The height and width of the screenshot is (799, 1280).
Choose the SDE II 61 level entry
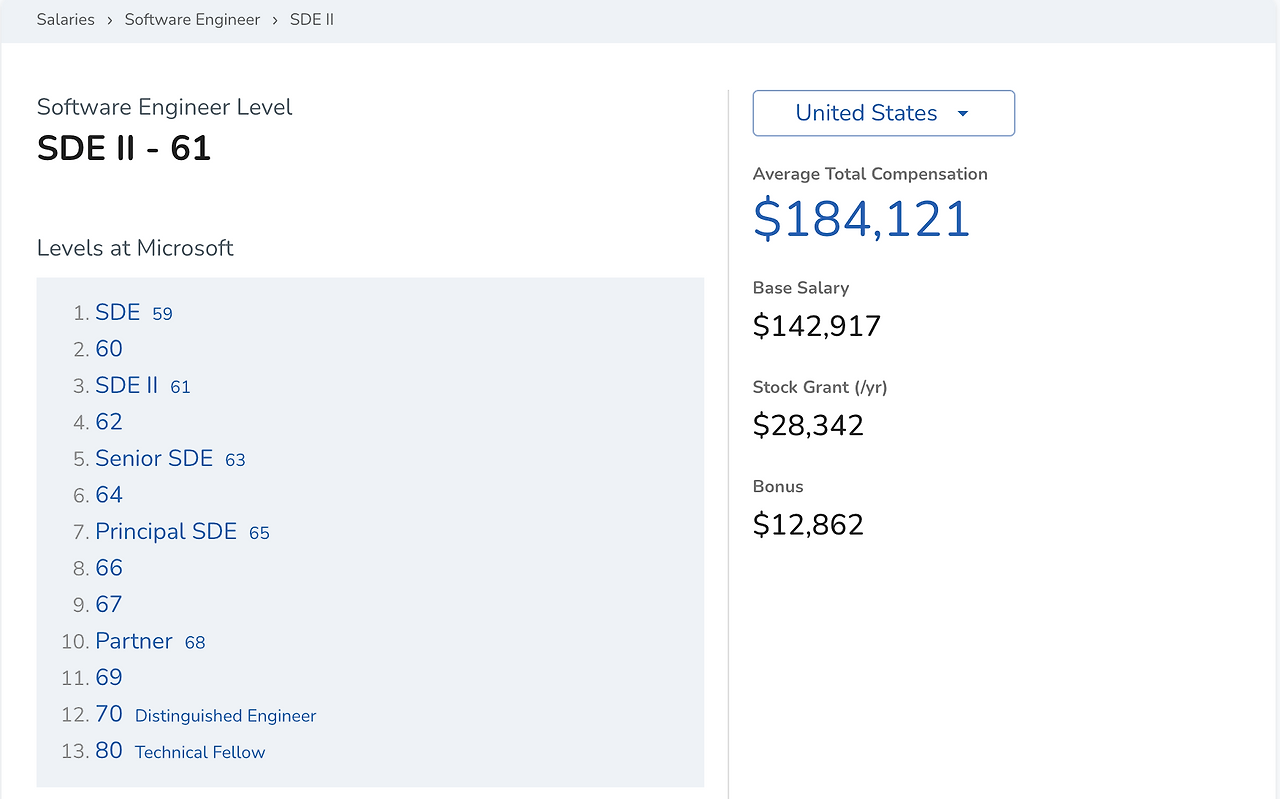tap(143, 385)
